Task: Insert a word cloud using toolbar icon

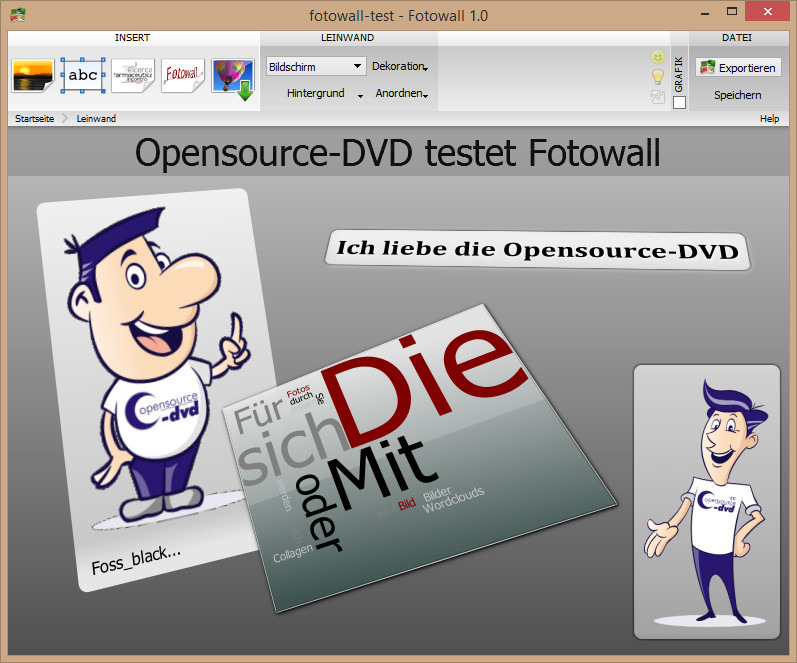Action: pyautogui.click(x=133, y=76)
